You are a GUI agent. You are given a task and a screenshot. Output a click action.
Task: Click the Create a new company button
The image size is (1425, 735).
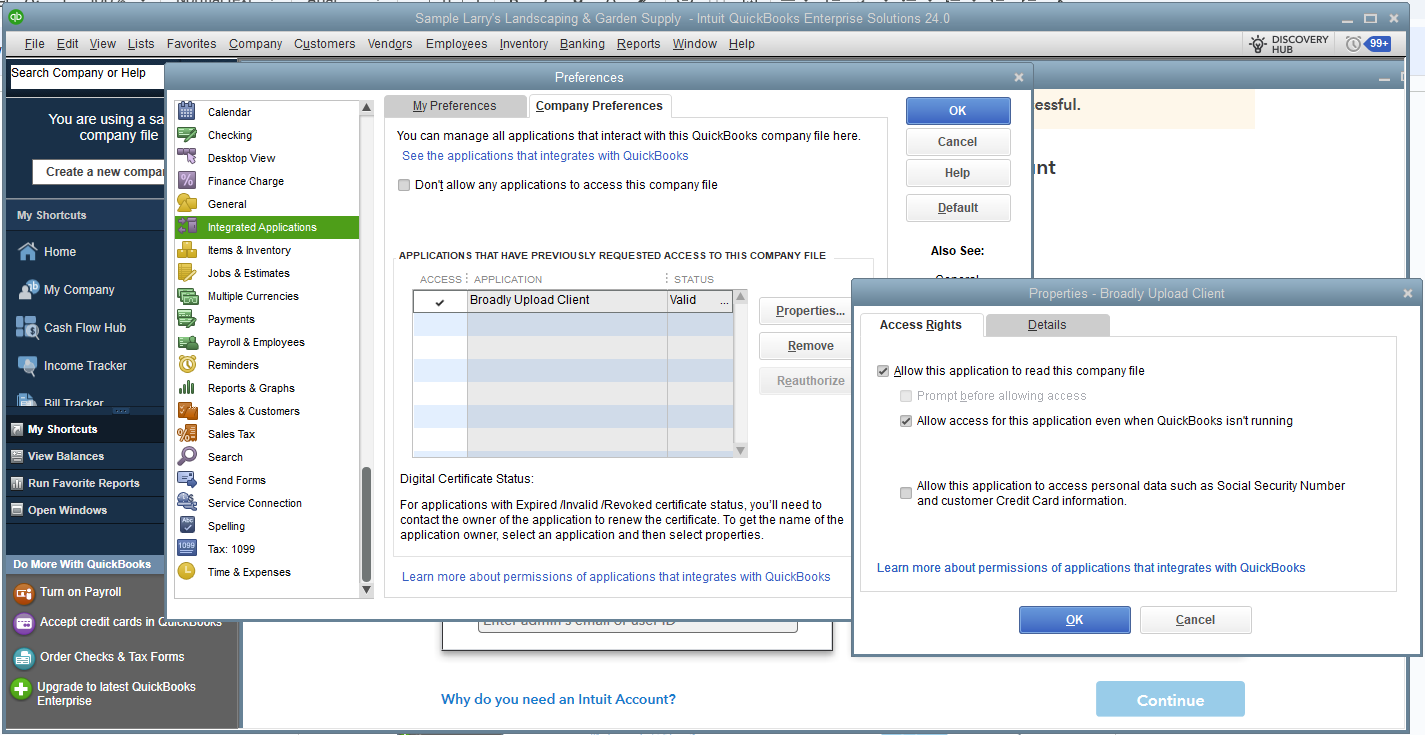coord(98,172)
